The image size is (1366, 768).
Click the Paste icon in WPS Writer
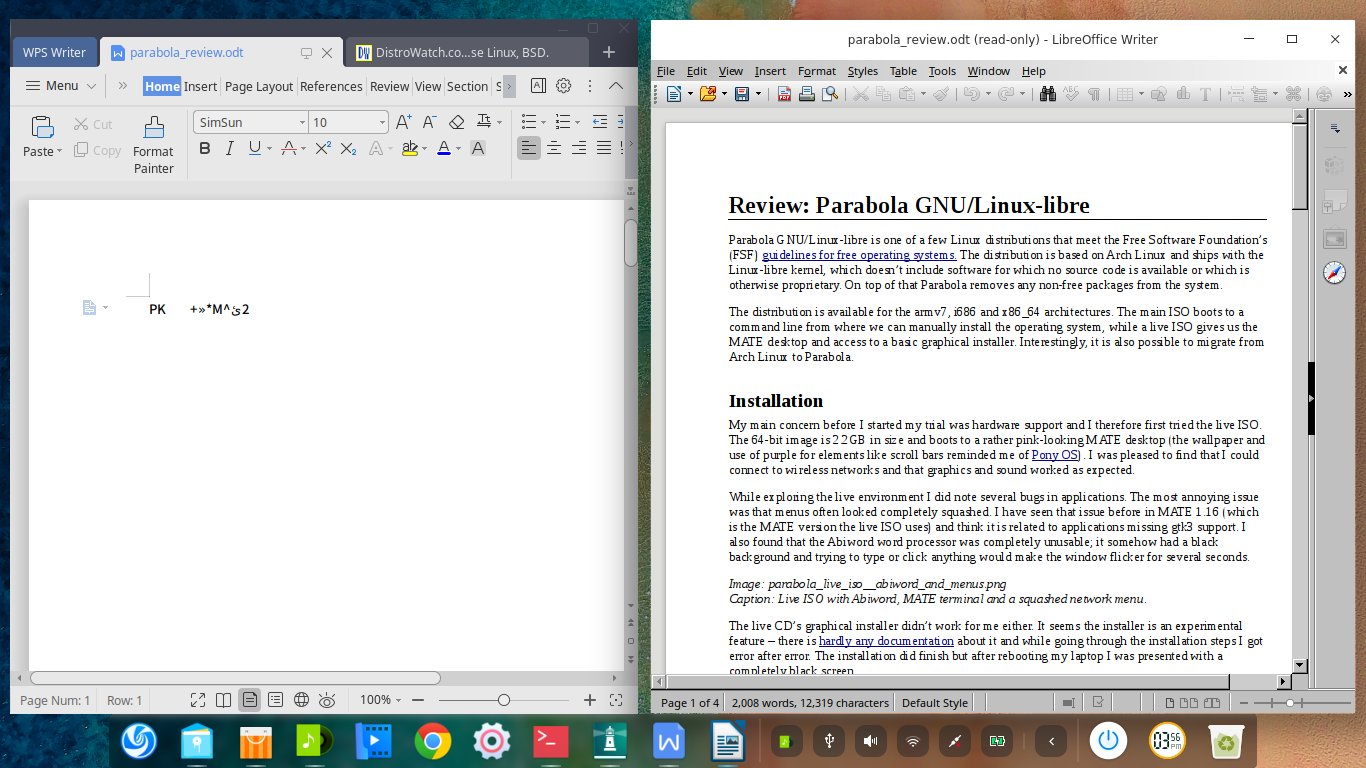tap(42, 127)
